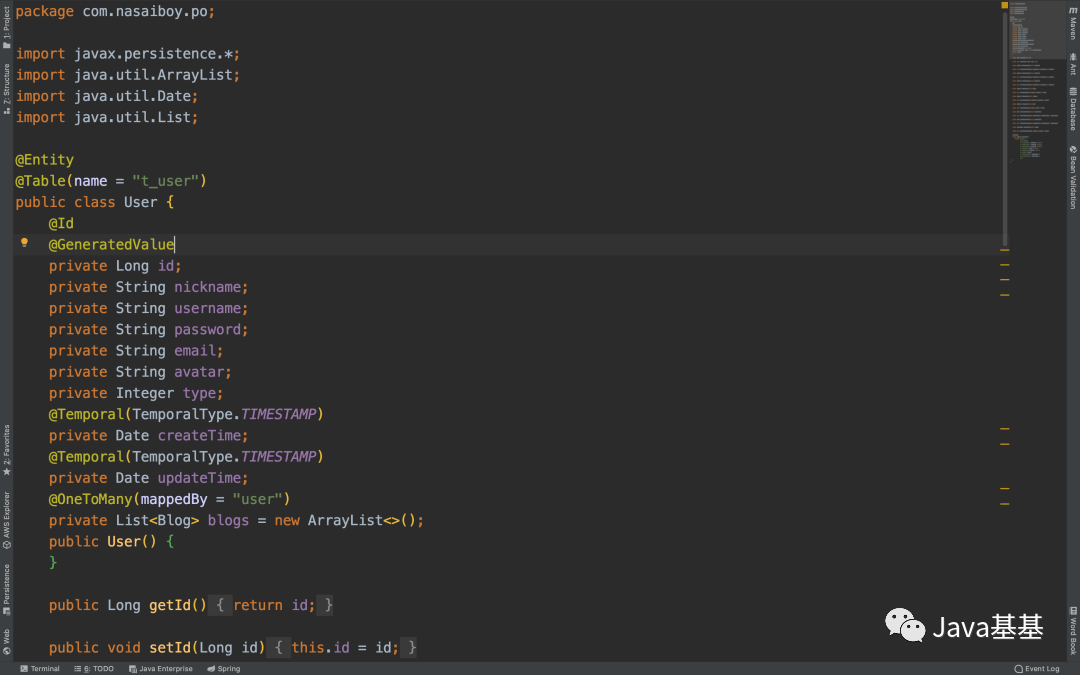Click the javax.persistence.* import
The width and height of the screenshot is (1080, 675).
(153, 54)
